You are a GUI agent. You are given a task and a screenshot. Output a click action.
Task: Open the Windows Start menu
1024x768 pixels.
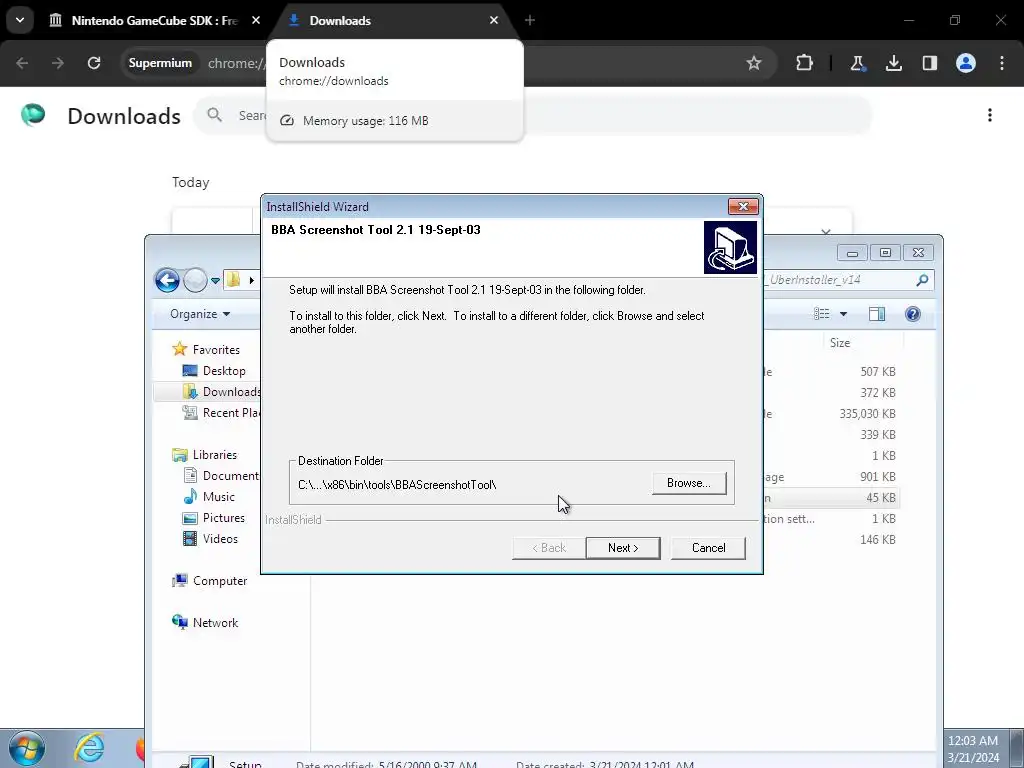[27, 748]
